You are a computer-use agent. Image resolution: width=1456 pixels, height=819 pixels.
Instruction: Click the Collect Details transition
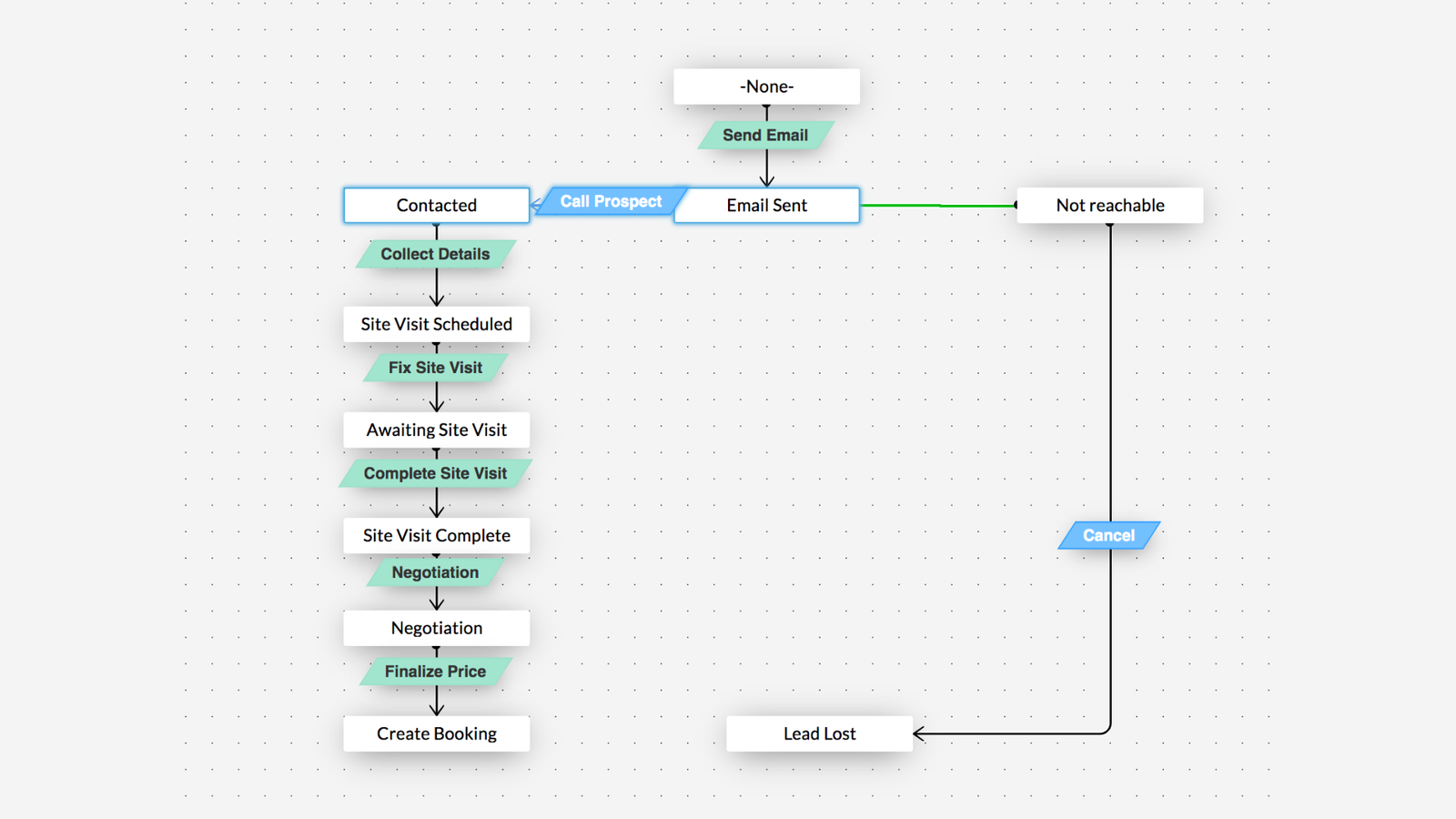tap(435, 254)
